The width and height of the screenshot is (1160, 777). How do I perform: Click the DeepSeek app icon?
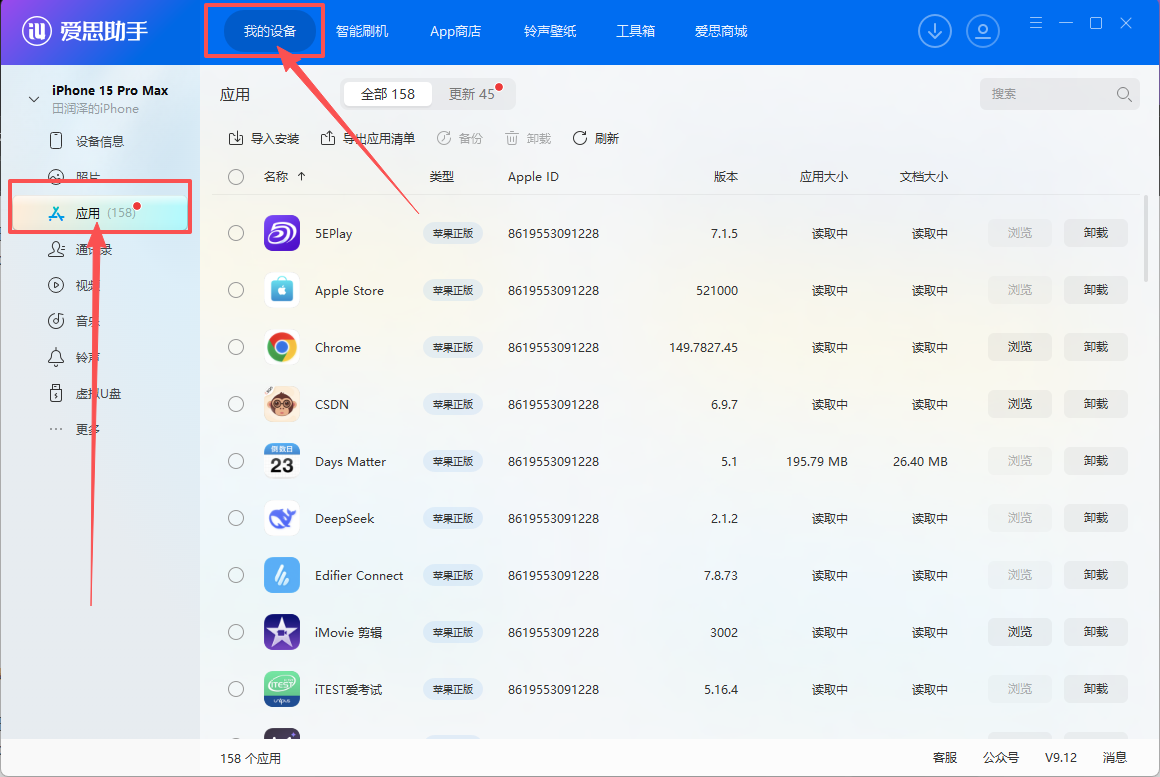[x=282, y=518]
